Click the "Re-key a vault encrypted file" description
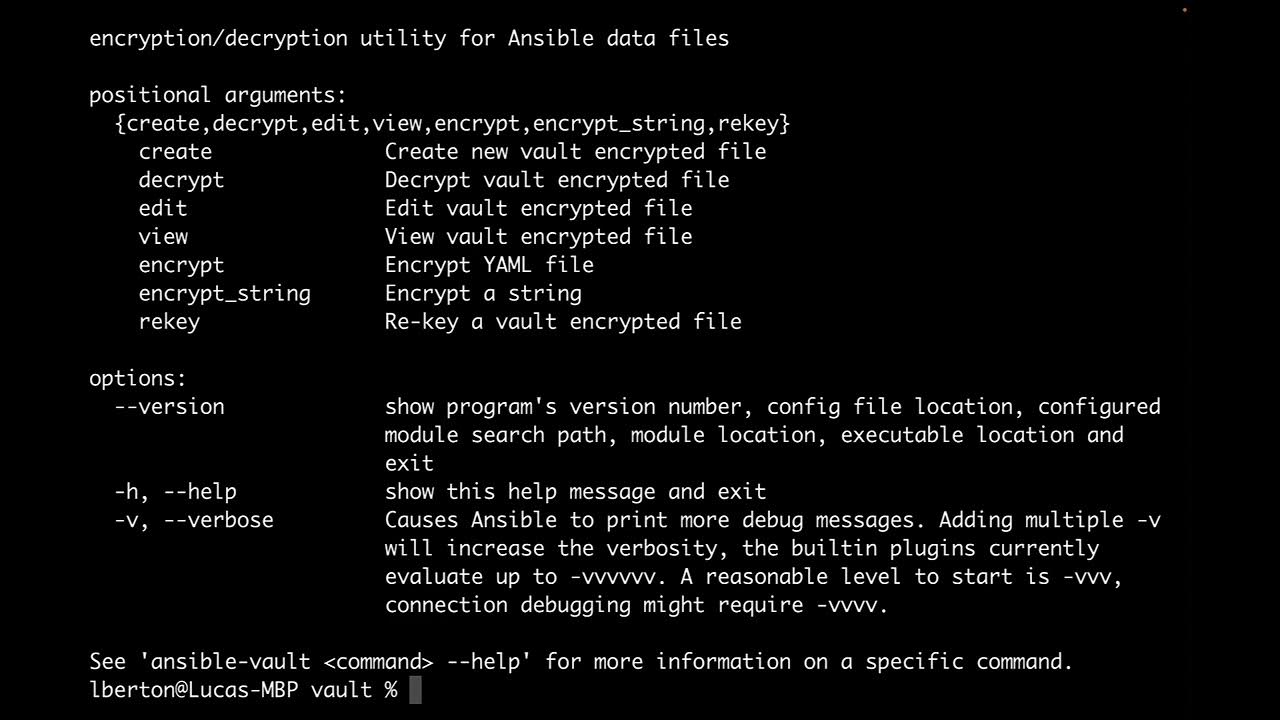This screenshot has width=1280, height=720. [x=563, y=322]
